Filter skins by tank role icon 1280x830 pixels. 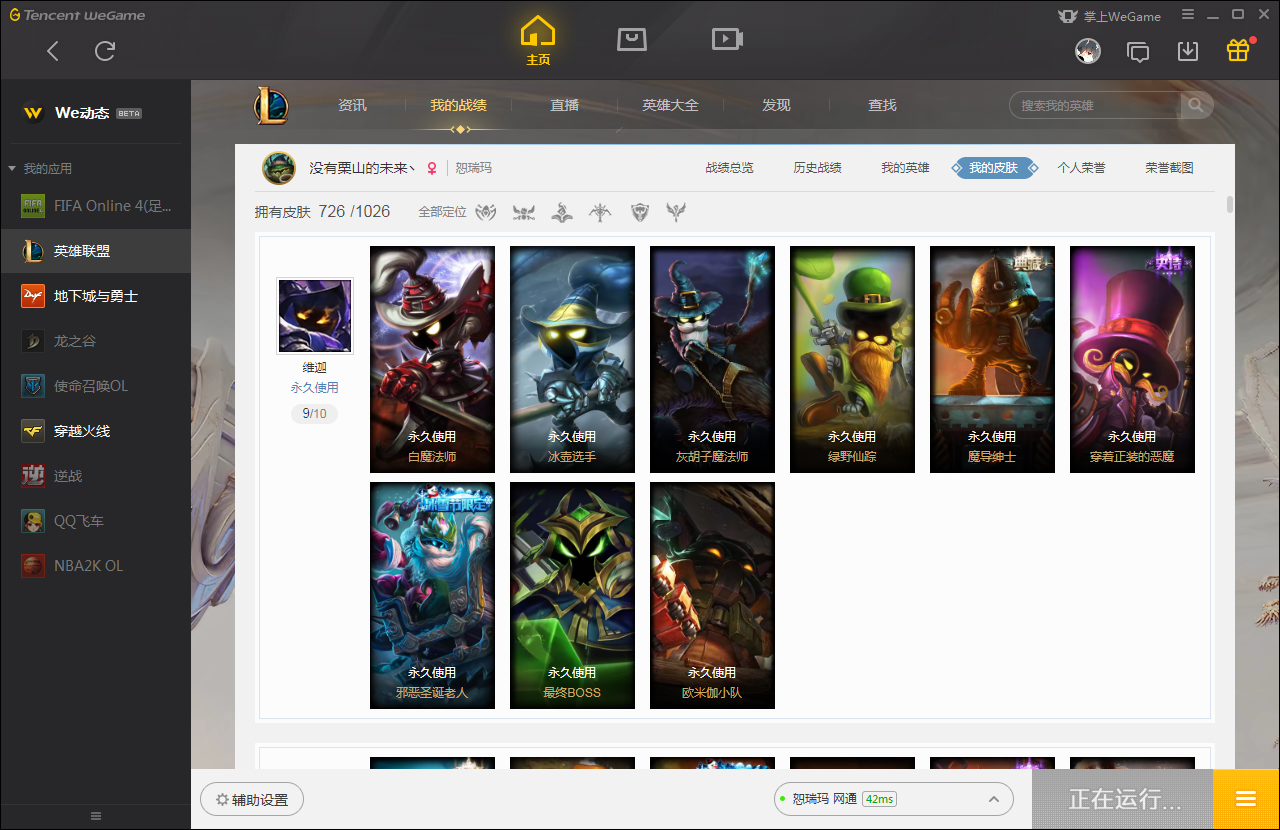click(640, 212)
